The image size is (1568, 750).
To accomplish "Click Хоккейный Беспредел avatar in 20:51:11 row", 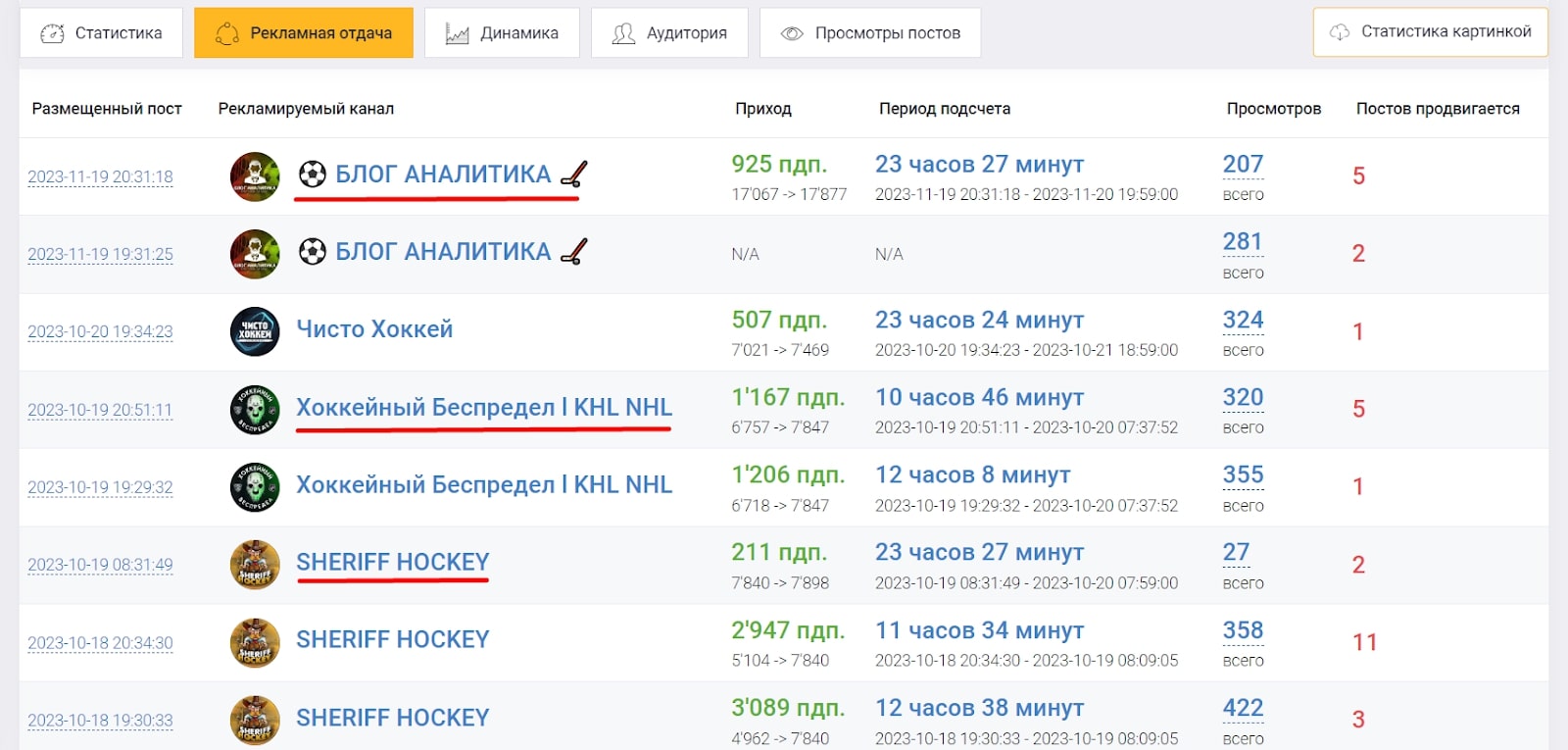I will click(x=255, y=409).
